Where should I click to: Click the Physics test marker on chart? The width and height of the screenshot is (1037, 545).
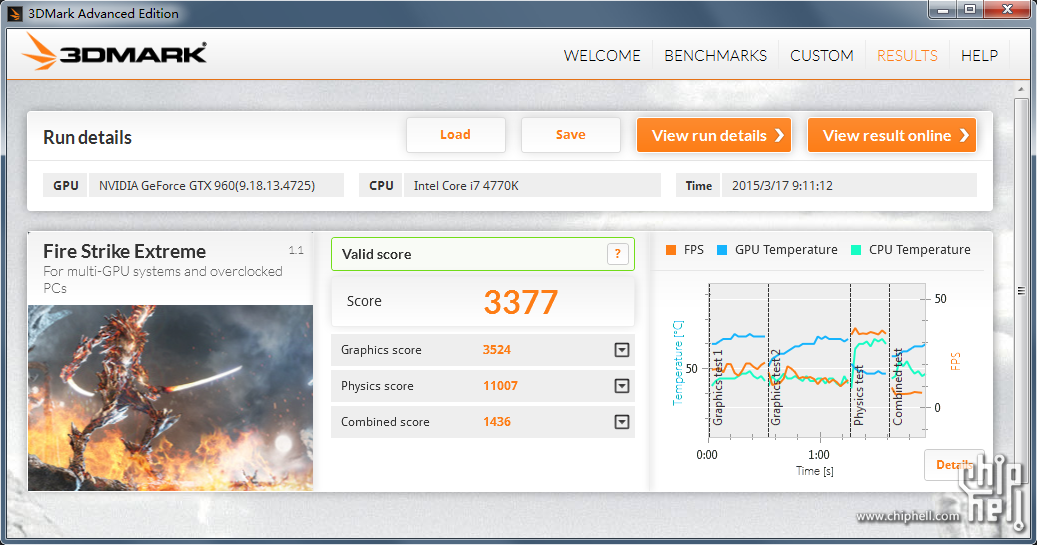859,396
